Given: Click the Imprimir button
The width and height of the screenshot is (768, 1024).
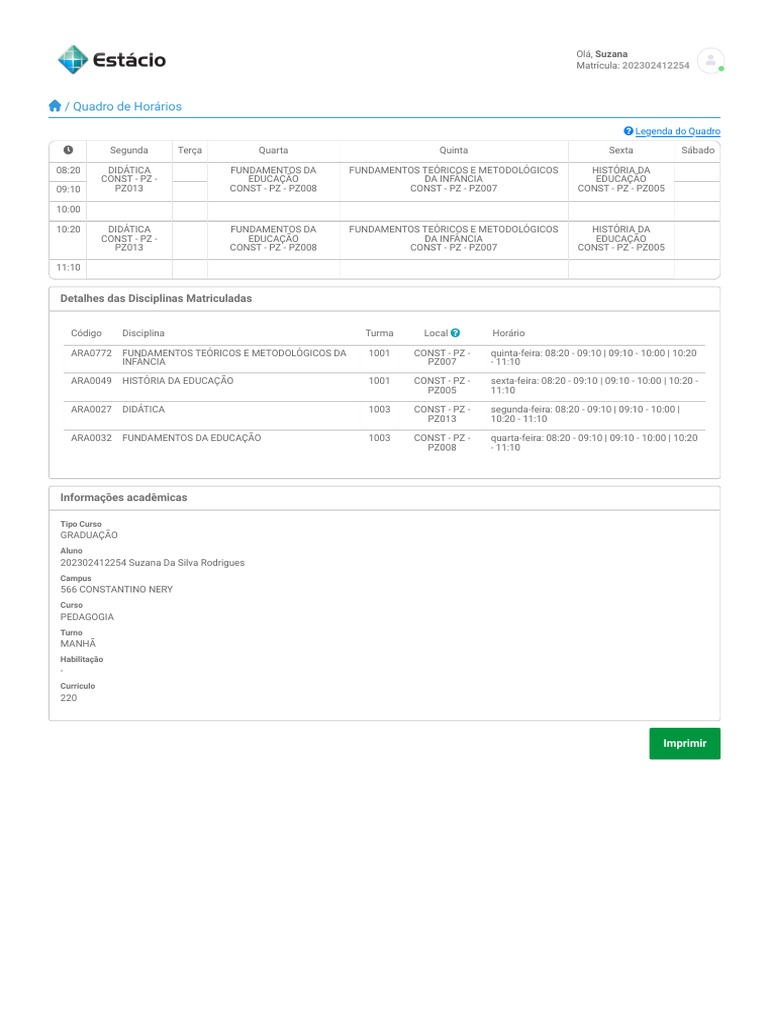Looking at the screenshot, I should [684, 743].
